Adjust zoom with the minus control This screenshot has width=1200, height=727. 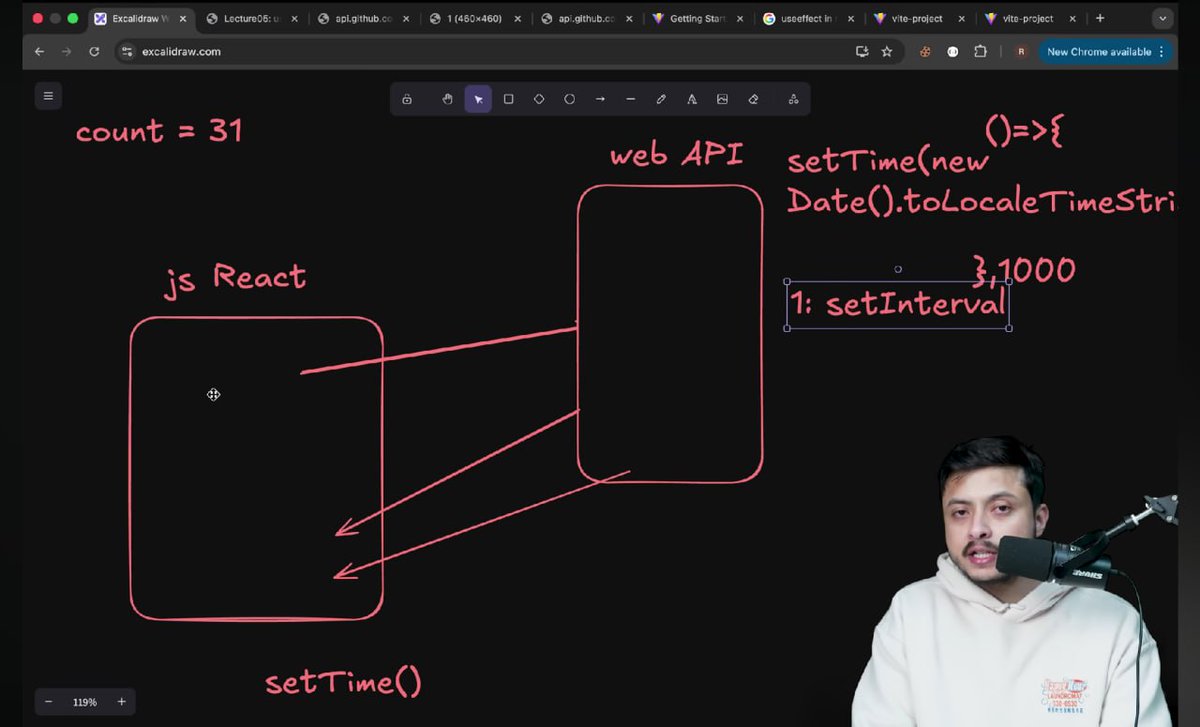click(48, 701)
